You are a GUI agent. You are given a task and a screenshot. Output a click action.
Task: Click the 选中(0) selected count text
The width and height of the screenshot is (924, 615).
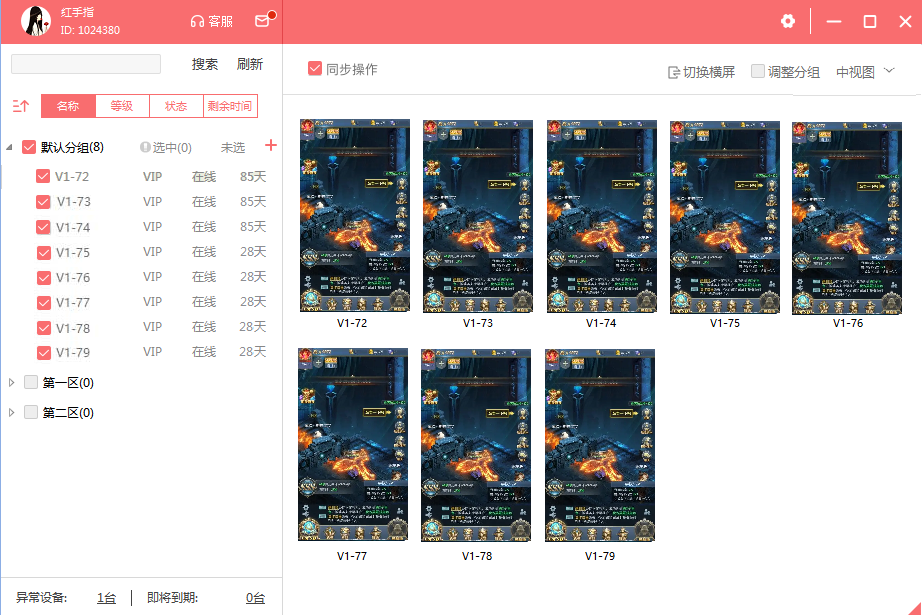click(172, 147)
